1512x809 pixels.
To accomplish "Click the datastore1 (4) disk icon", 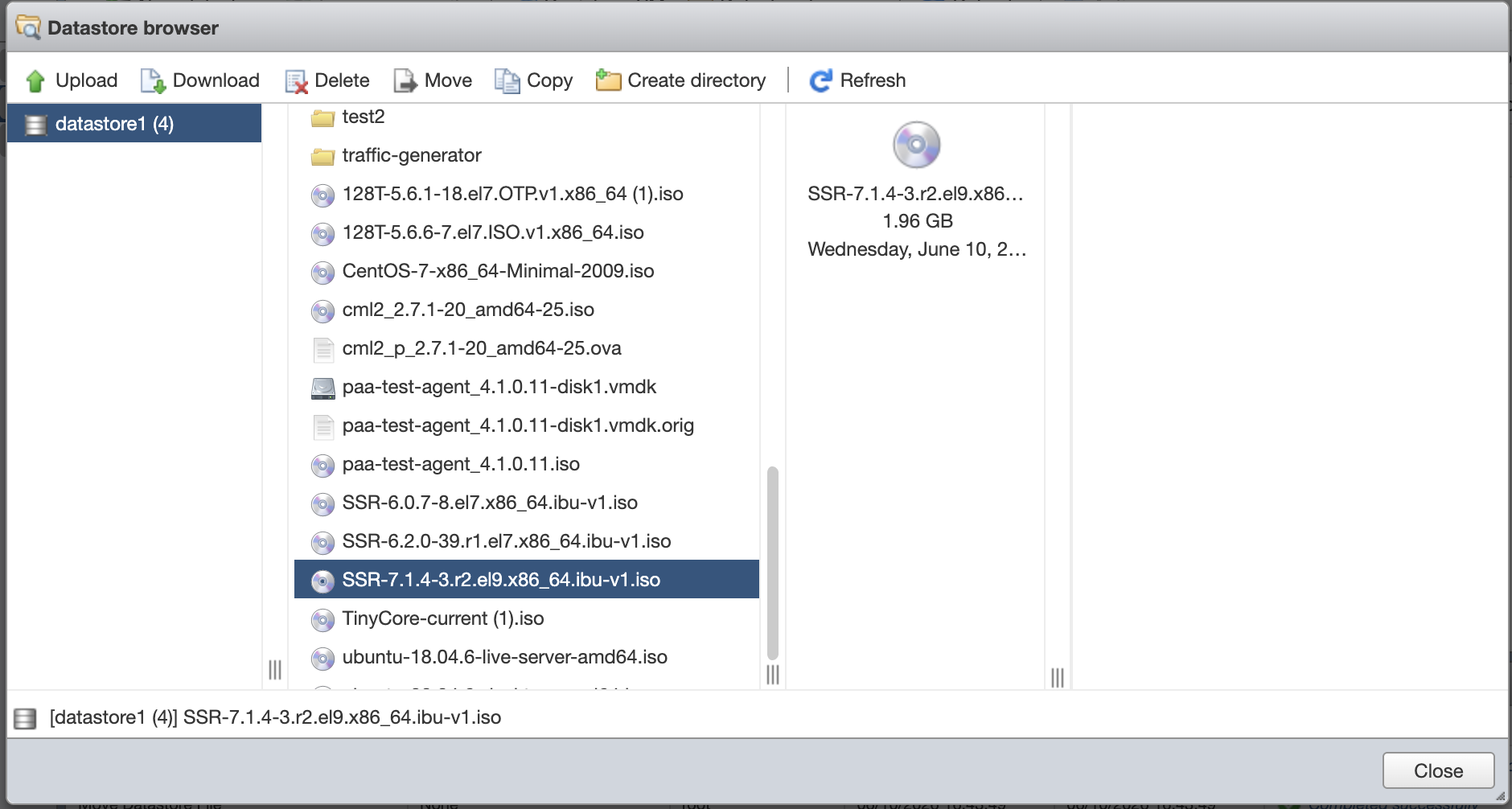I will 35,125.
